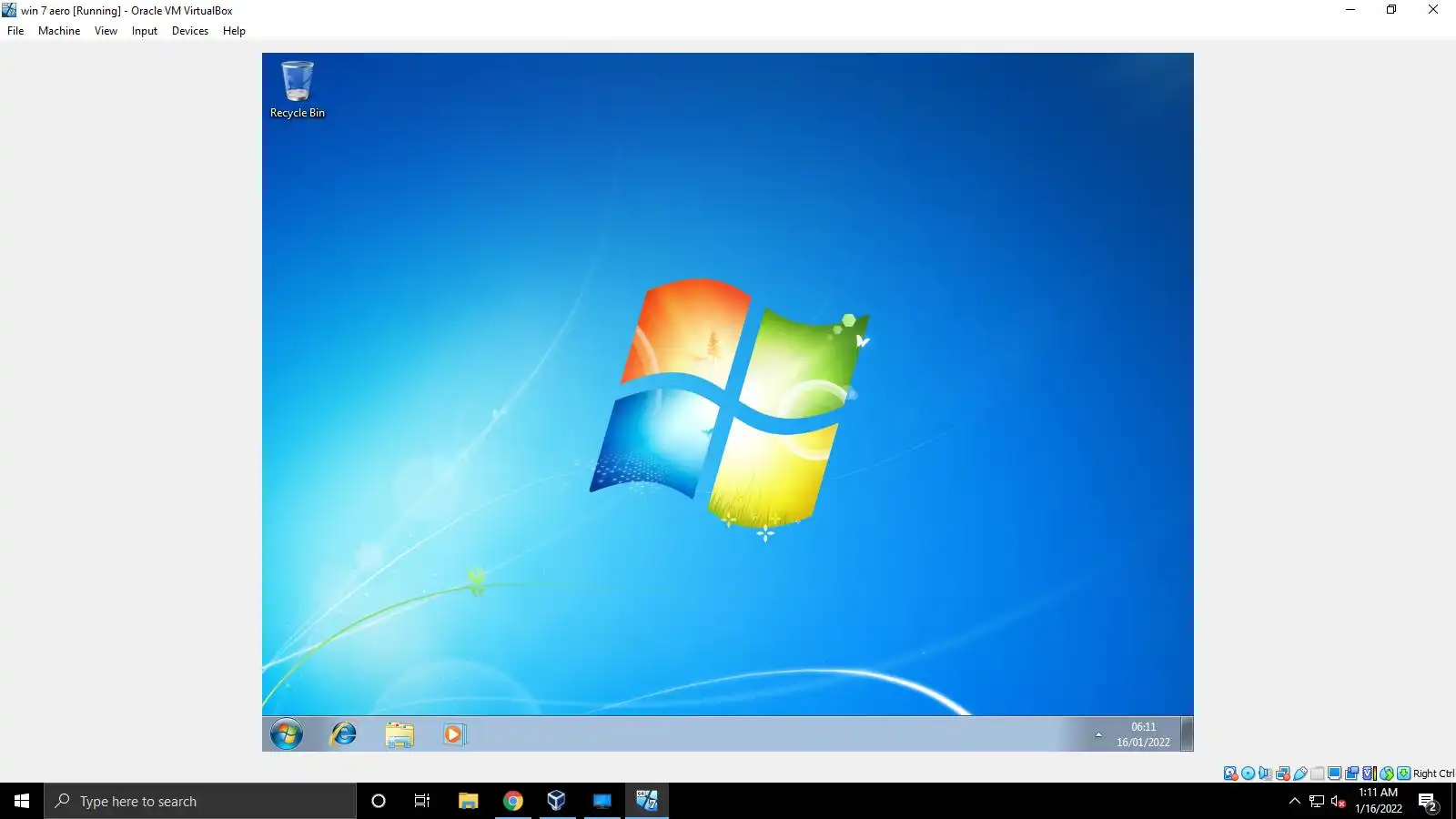Open the Windows 10 Start button
Viewport: 1456px width, 819px height.
(22, 801)
